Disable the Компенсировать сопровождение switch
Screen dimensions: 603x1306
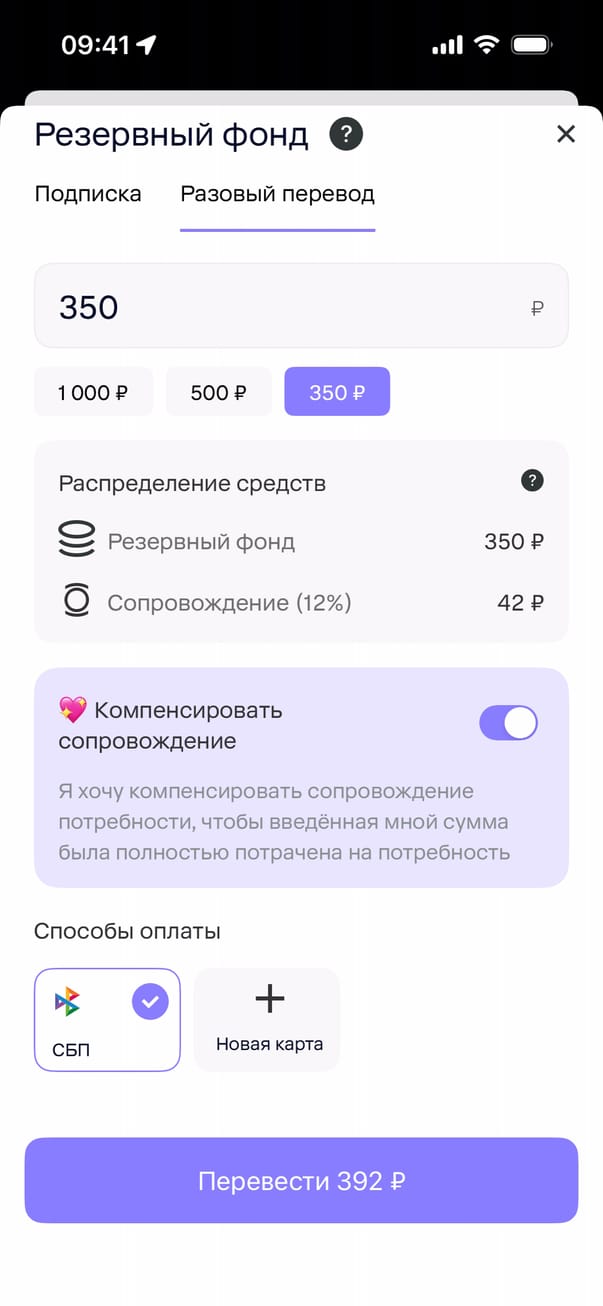pyautogui.click(x=508, y=723)
